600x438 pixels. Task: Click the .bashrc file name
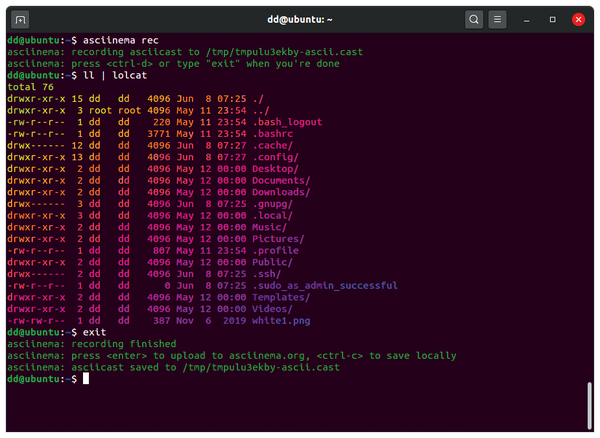pos(272,134)
